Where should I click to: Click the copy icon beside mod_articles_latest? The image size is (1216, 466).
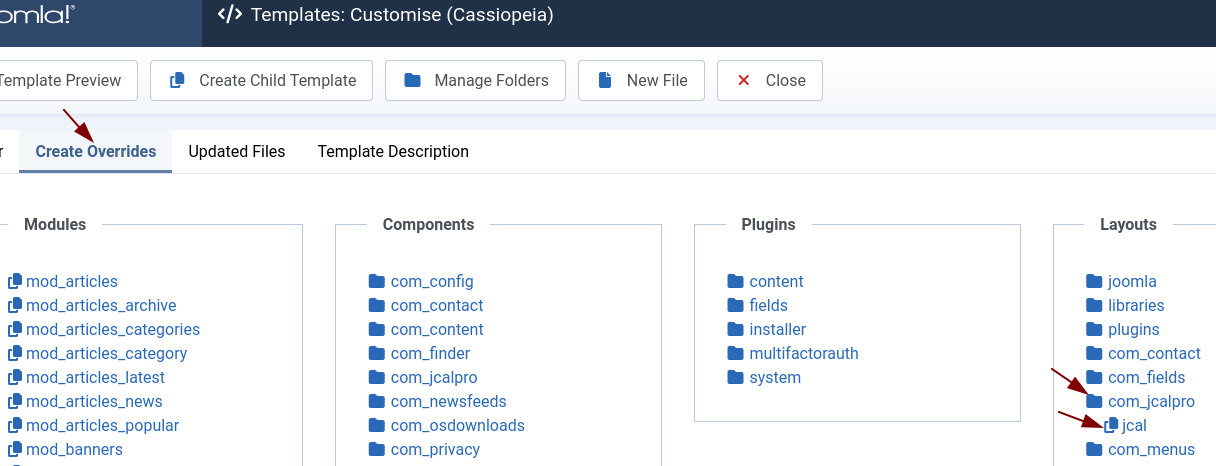pos(15,378)
